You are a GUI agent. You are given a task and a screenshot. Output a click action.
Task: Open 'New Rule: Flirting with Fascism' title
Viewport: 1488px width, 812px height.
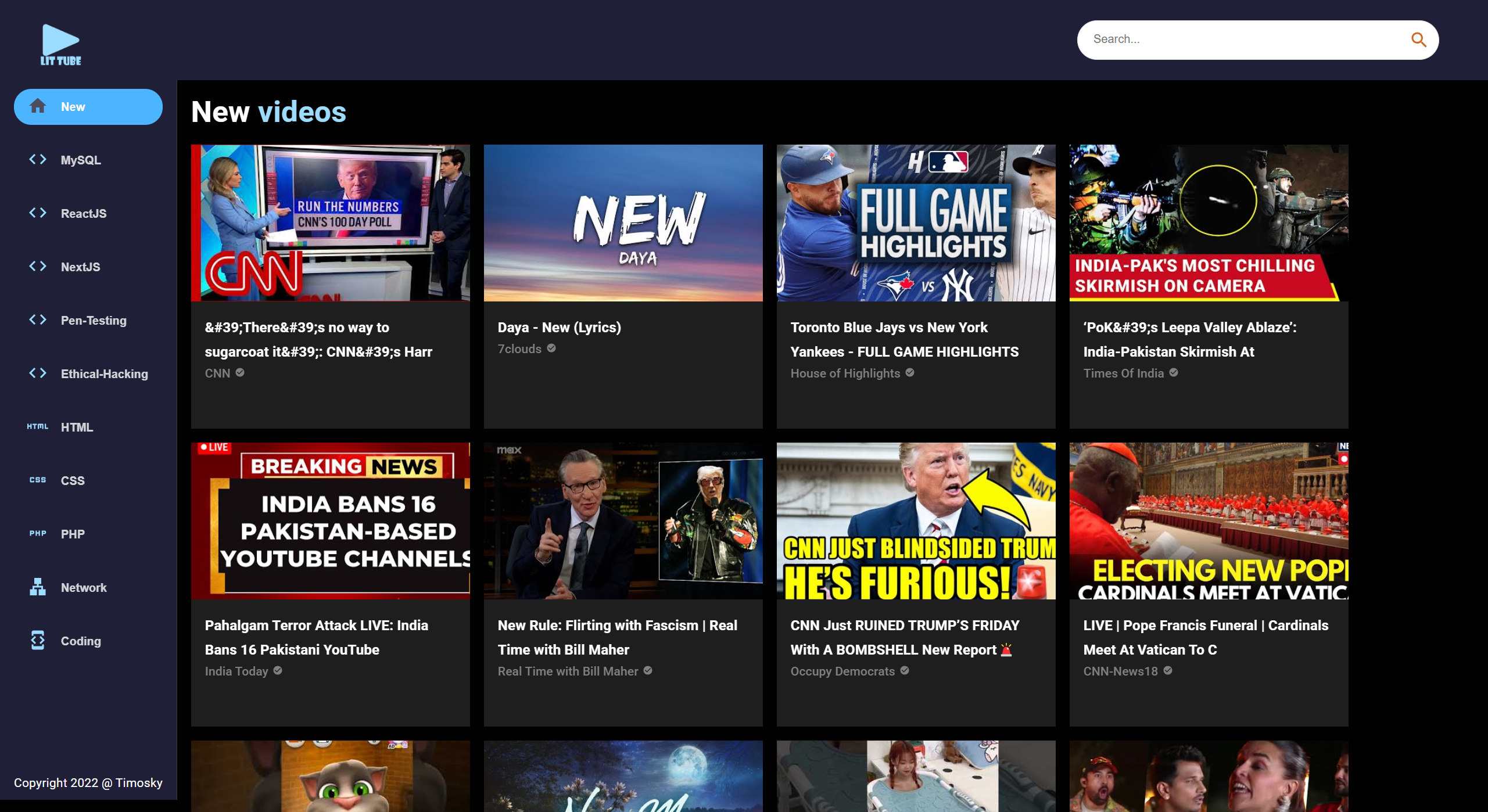point(618,638)
